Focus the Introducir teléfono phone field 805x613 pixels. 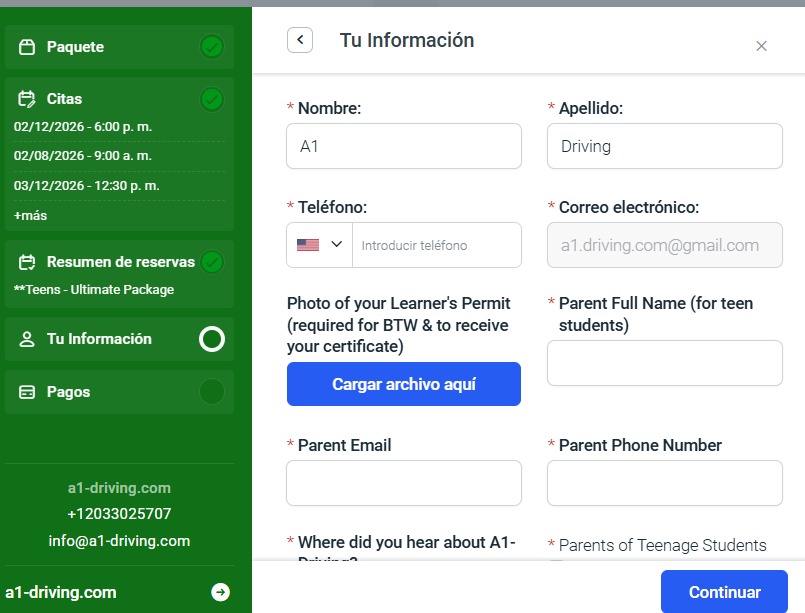[436, 245]
